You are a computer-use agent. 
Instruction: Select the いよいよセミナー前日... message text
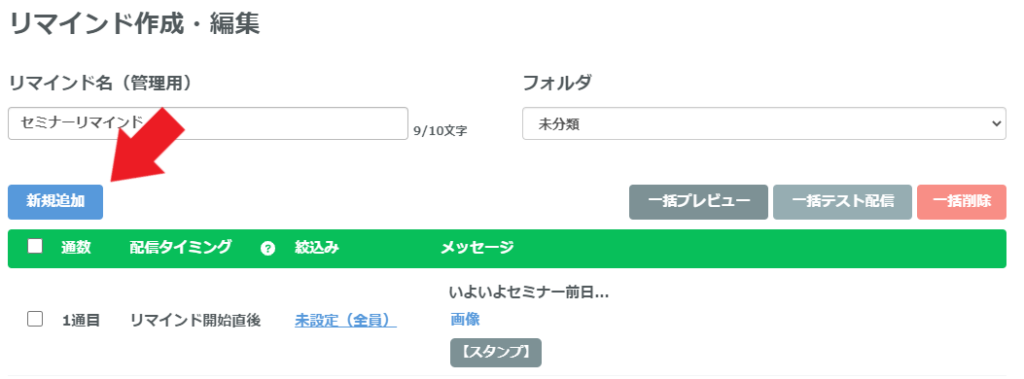[529, 293]
